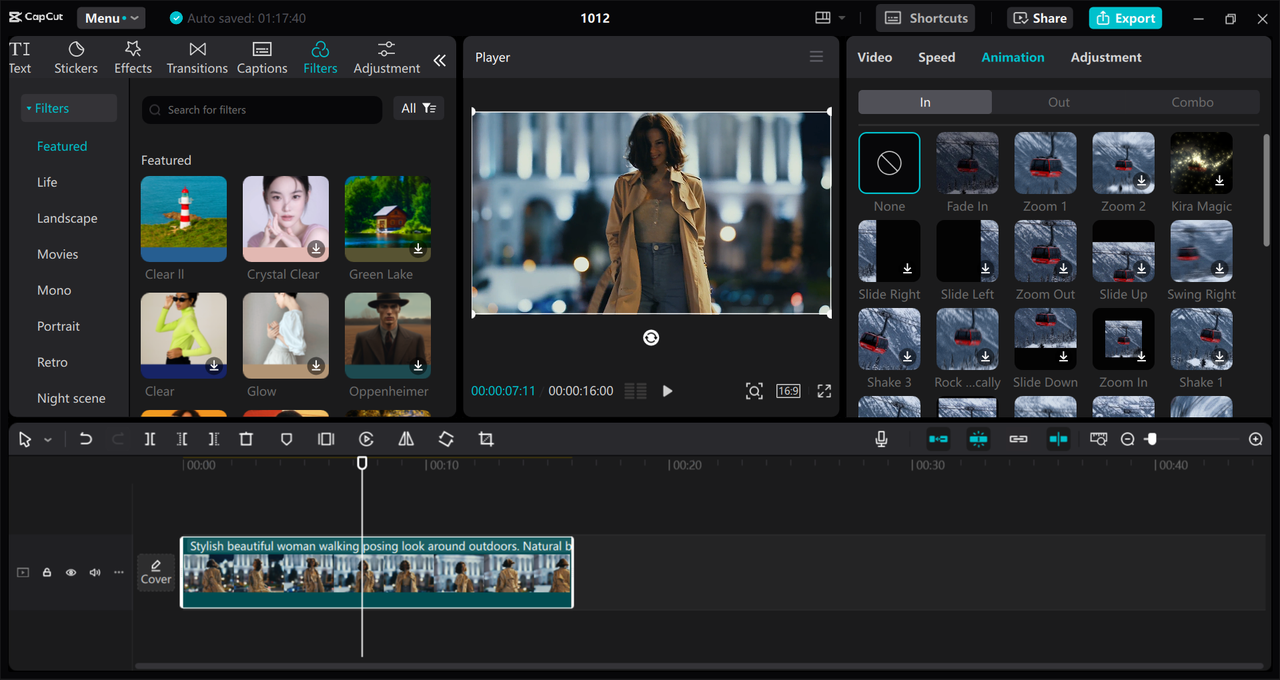Click the playhead marker on timeline ruler
This screenshot has height=680, width=1280.
[362, 463]
